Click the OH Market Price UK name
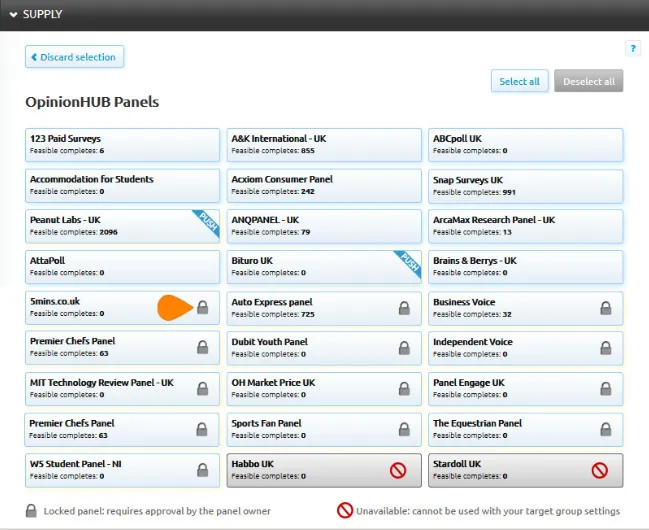649x530 pixels. (x=273, y=383)
